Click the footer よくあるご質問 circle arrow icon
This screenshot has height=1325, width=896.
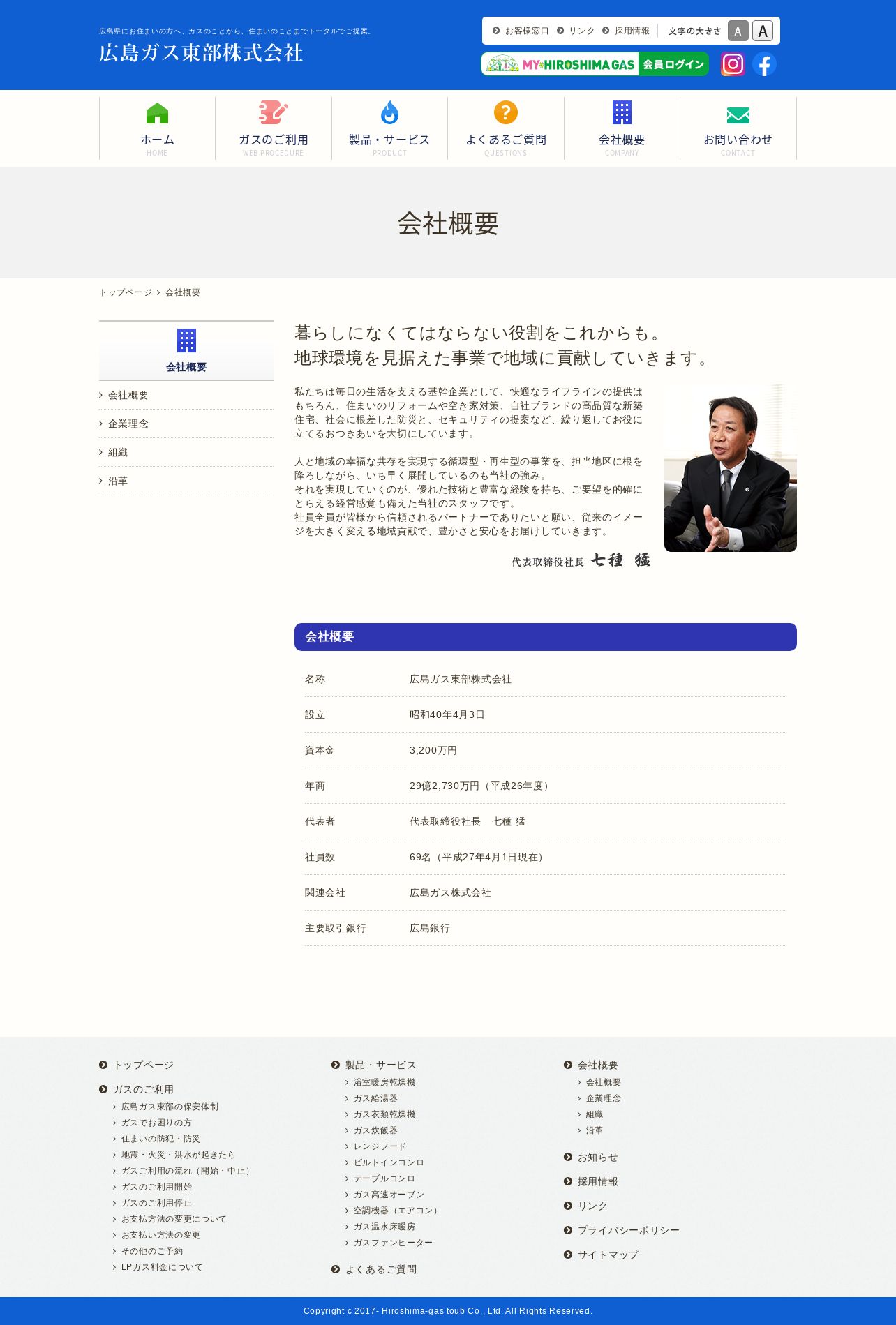point(336,1269)
